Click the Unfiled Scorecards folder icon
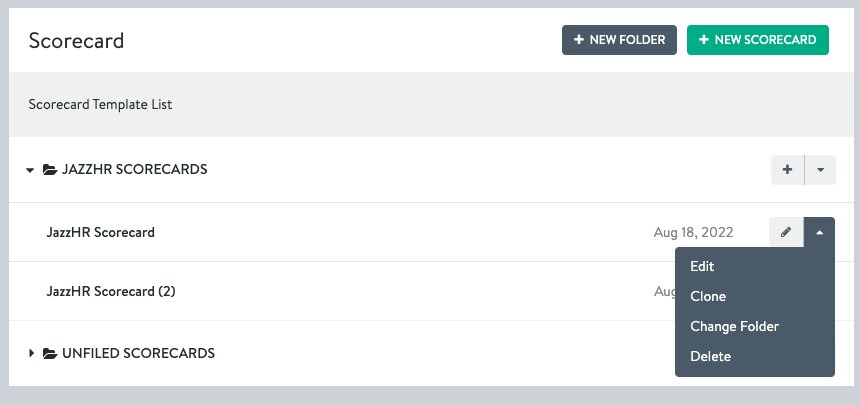Viewport: 860px width, 405px height. point(50,353)
